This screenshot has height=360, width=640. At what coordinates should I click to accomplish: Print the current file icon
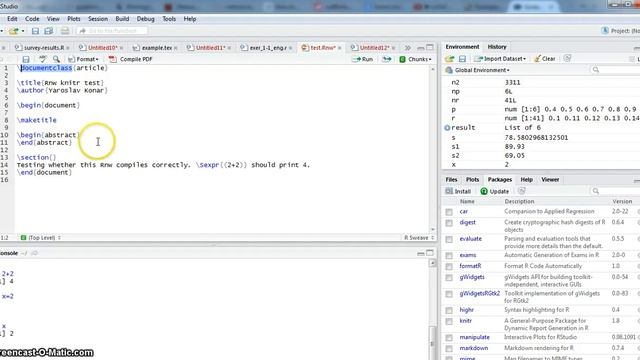[65, 31]
